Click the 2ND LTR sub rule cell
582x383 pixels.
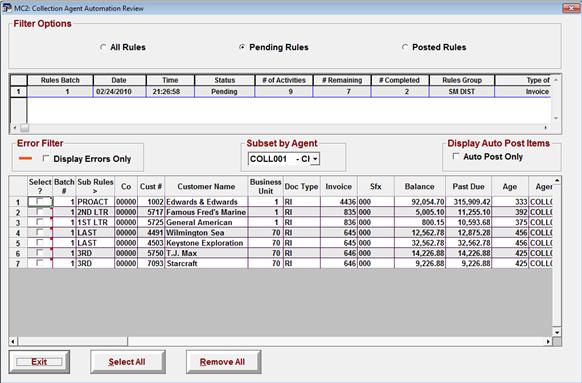[x=95, y=212]
